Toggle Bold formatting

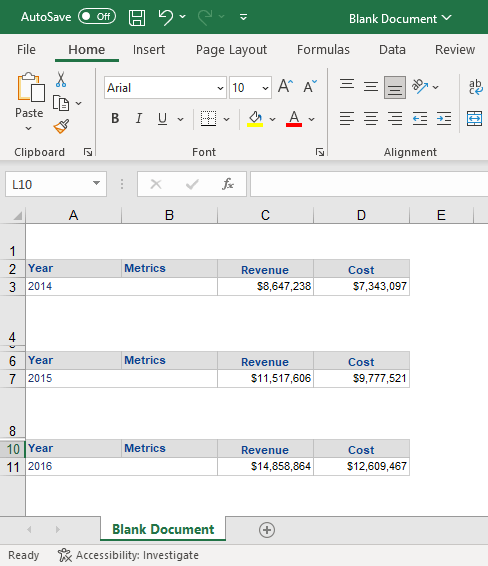(115, 118)
